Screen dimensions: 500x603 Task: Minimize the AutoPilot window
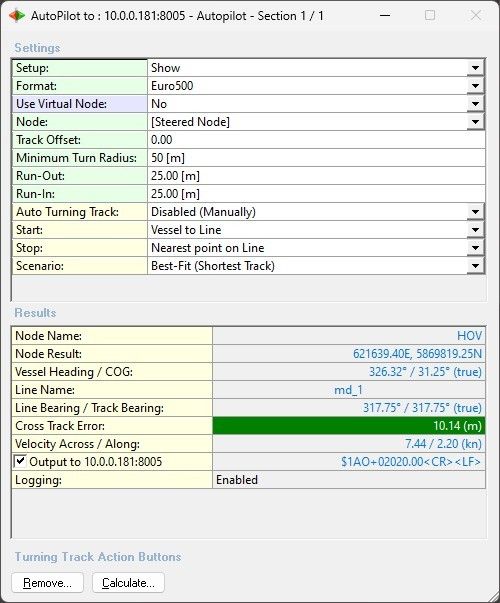point(385,16)
